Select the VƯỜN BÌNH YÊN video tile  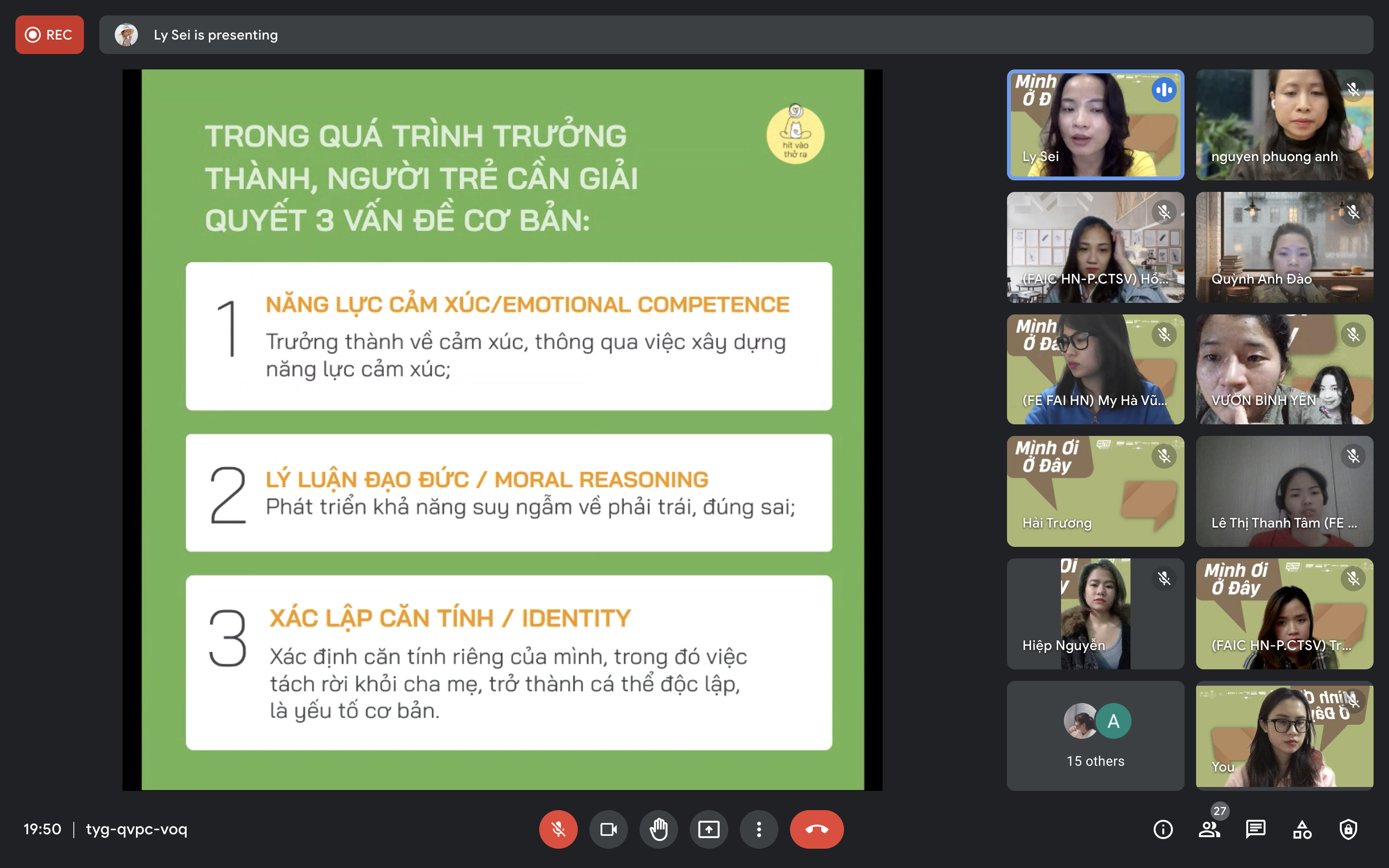coord(1284,369)
